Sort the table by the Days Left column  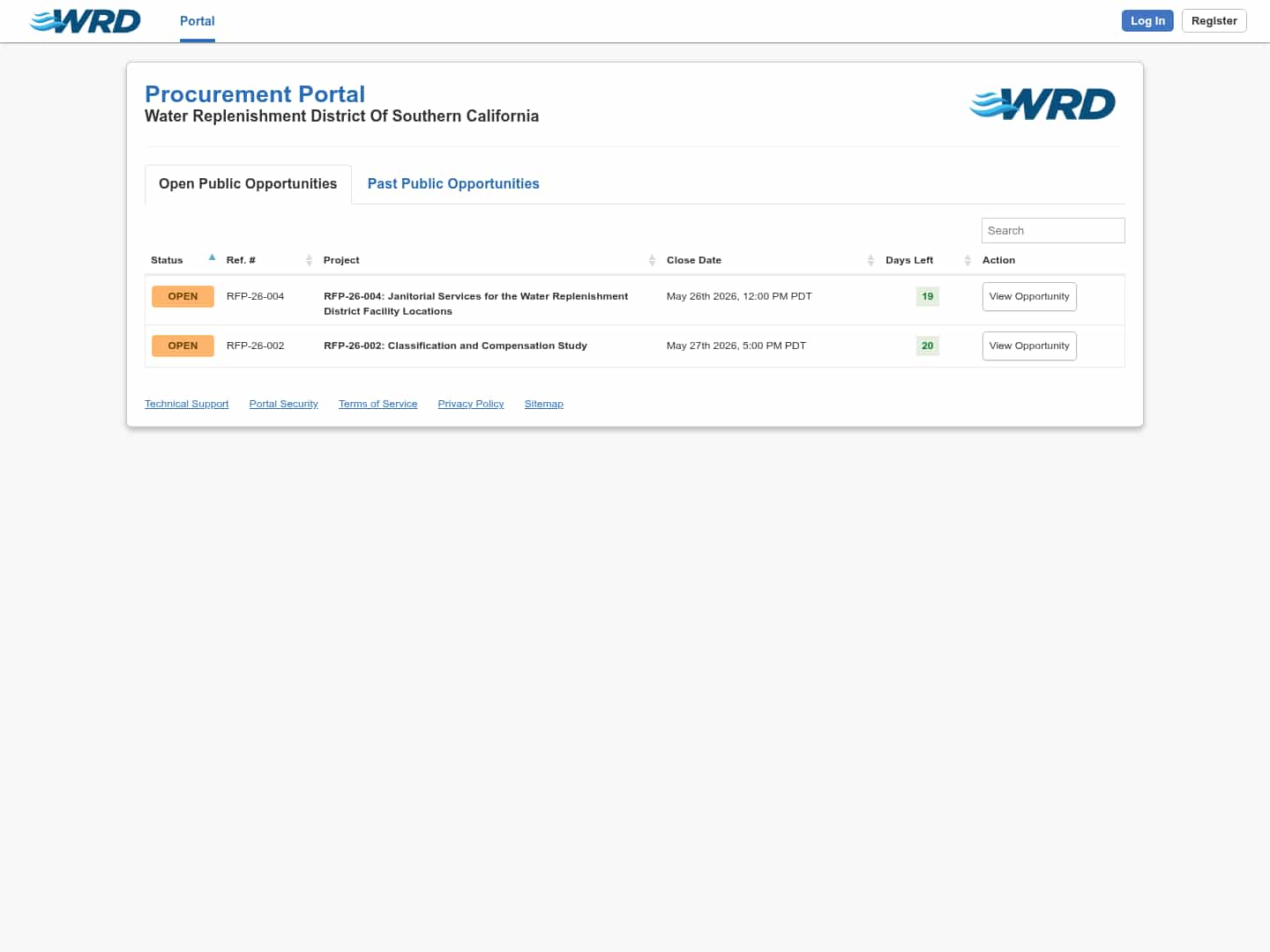(x=928, y=260)
